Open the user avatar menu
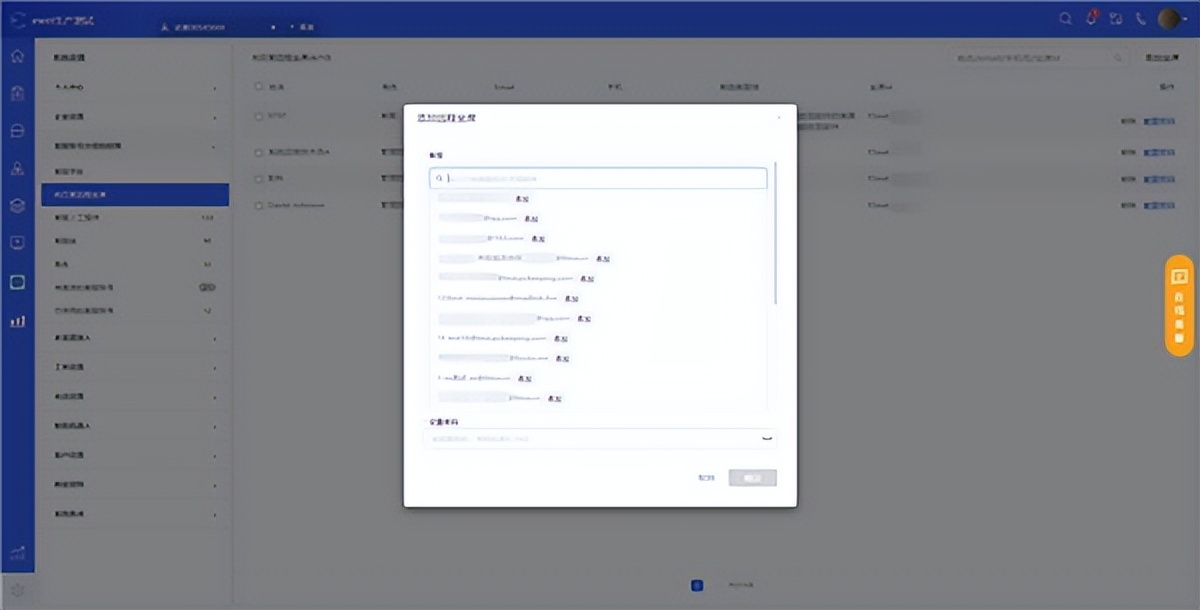 click(x=1170, y=18)
